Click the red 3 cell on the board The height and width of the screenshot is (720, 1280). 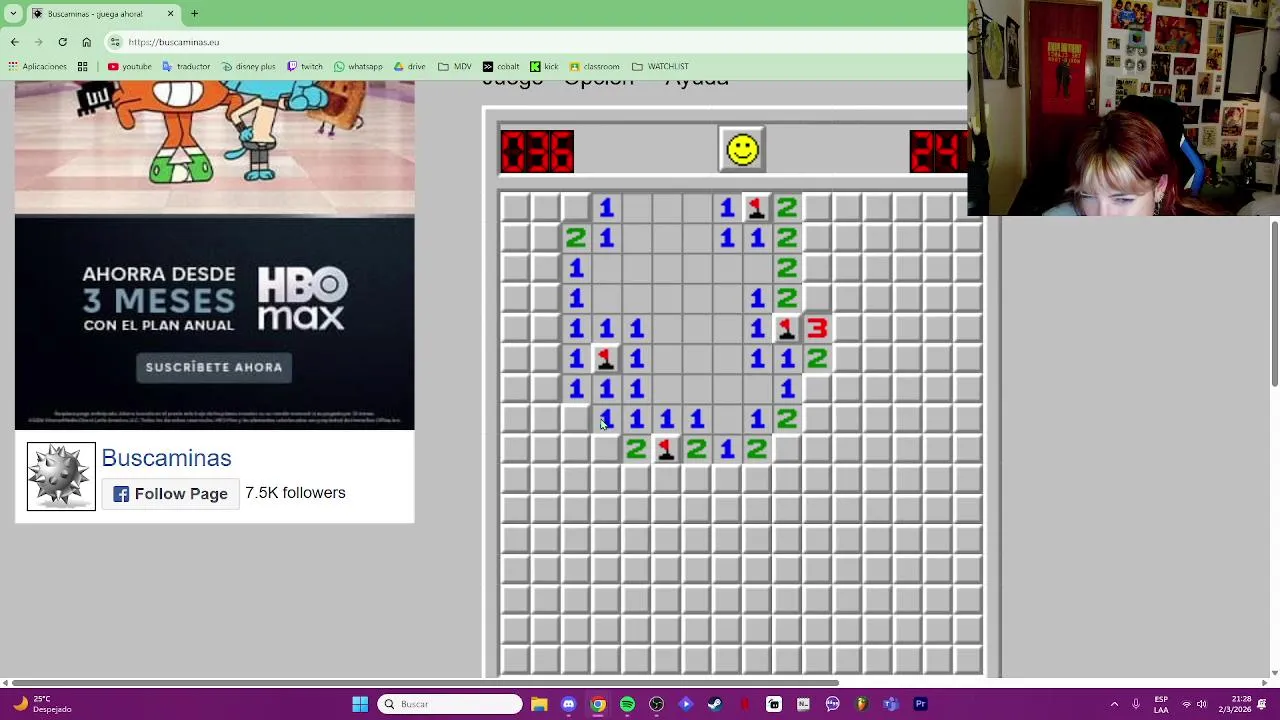[x=817, y=328]
